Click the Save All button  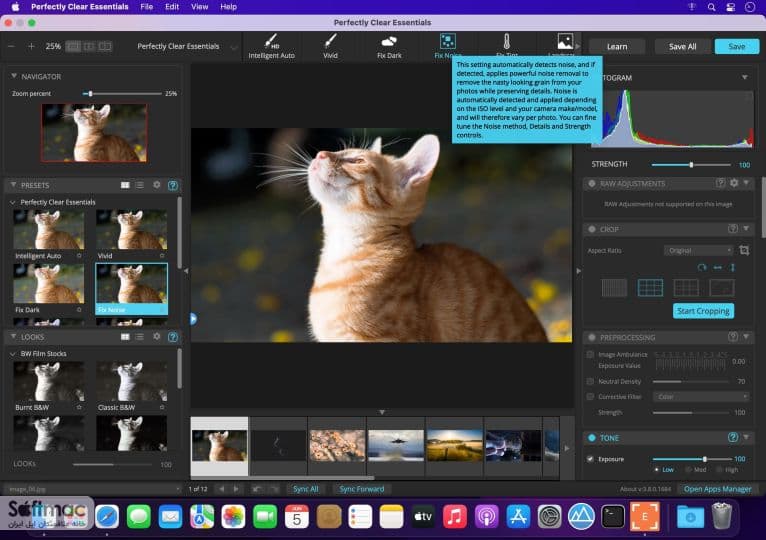[x=682, y=46]
